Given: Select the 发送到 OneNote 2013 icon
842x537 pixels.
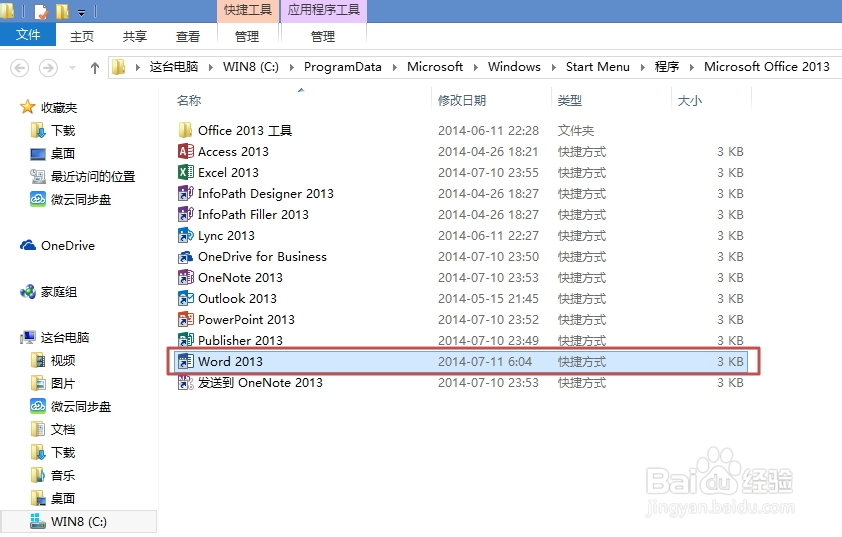Looking at the screenshot, I should (185, 382).
